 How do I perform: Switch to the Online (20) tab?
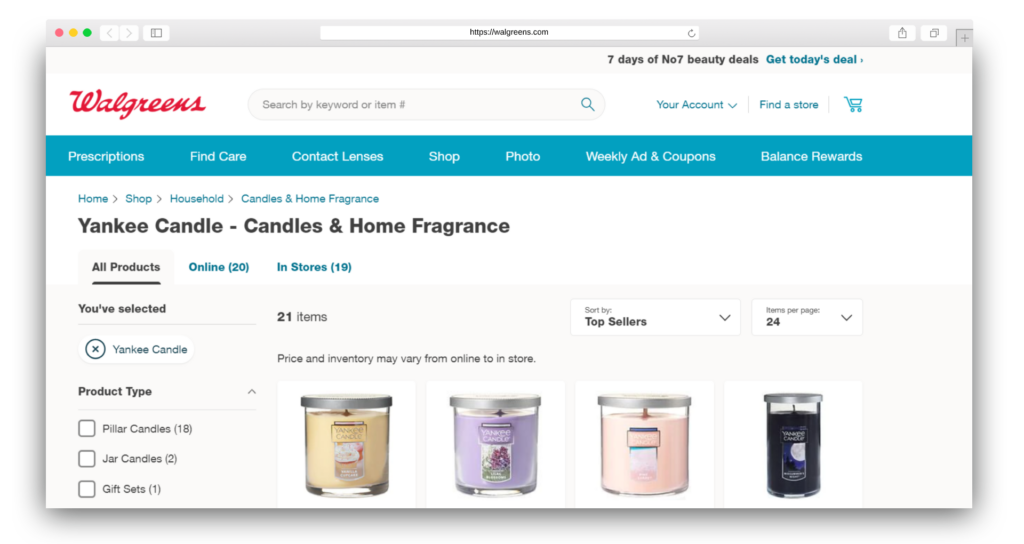[219, 267]
